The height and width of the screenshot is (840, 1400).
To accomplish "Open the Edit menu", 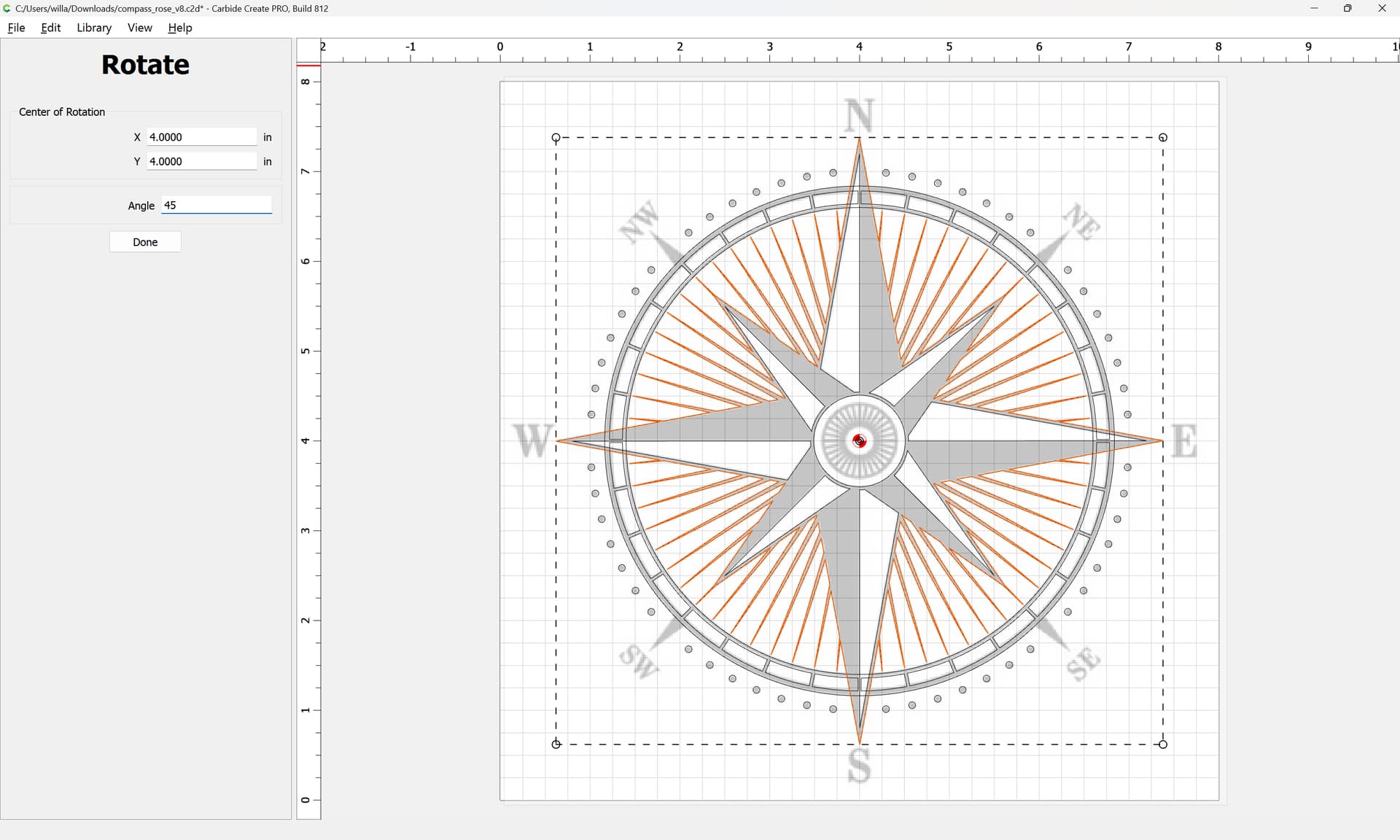I will tap(50, 28).
